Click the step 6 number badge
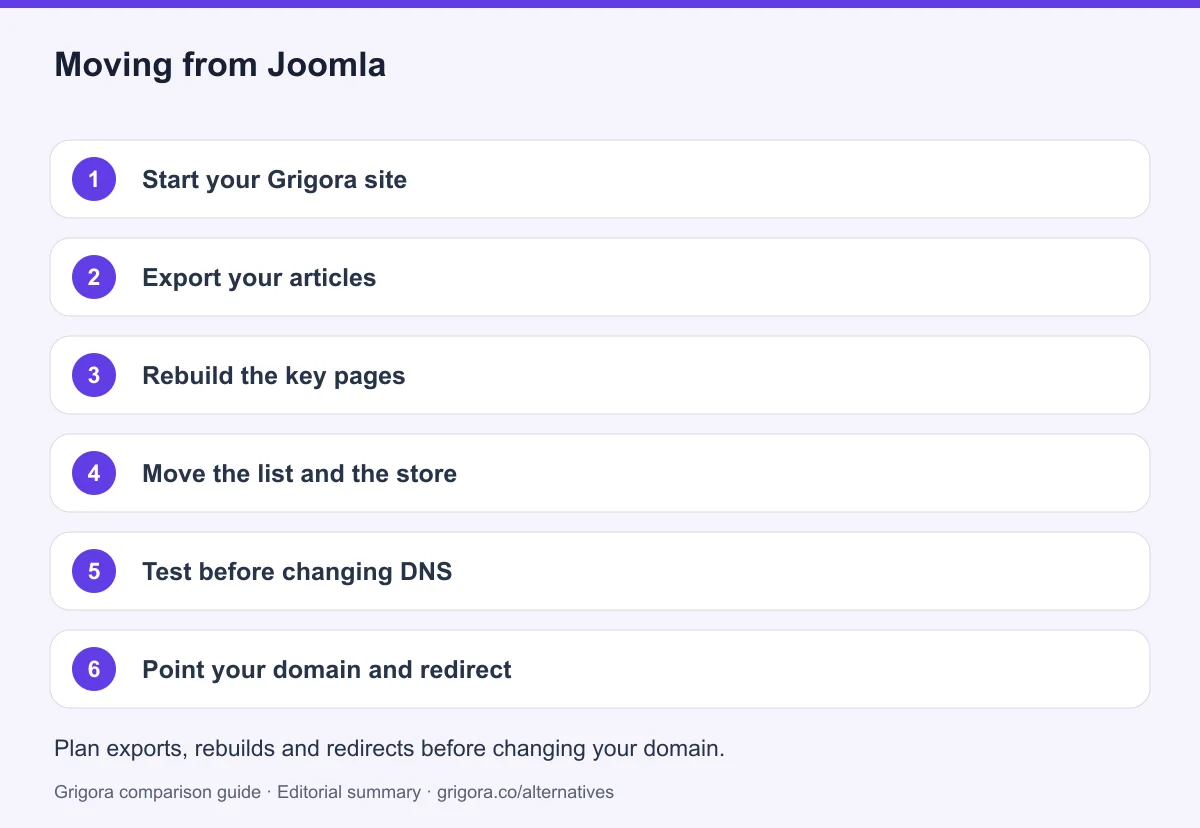Image resolution: width=1200 pixels, height=828 pixels. (94, 669)
